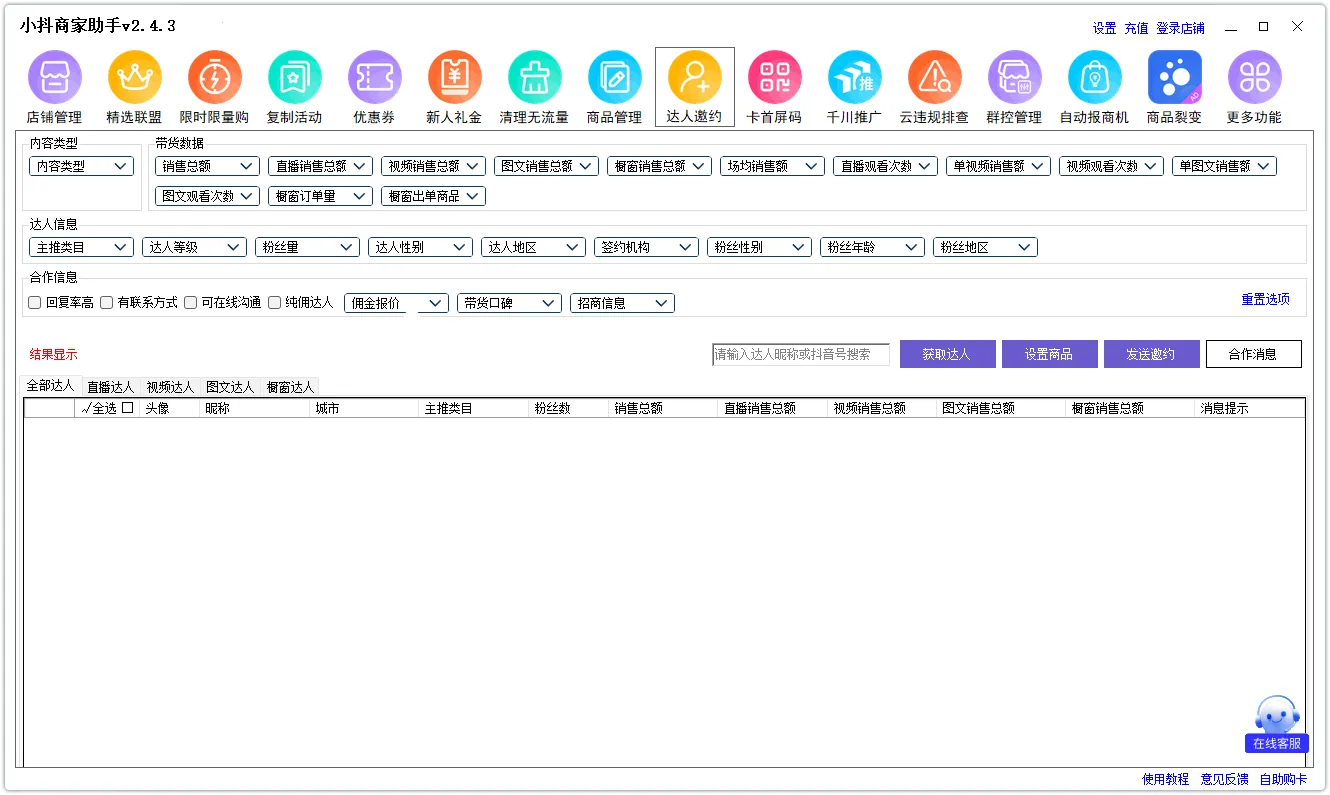The image size is (1330, 795).
Task: Tick the 纯佣达人 checkbox
Action: tap(275, 303)
